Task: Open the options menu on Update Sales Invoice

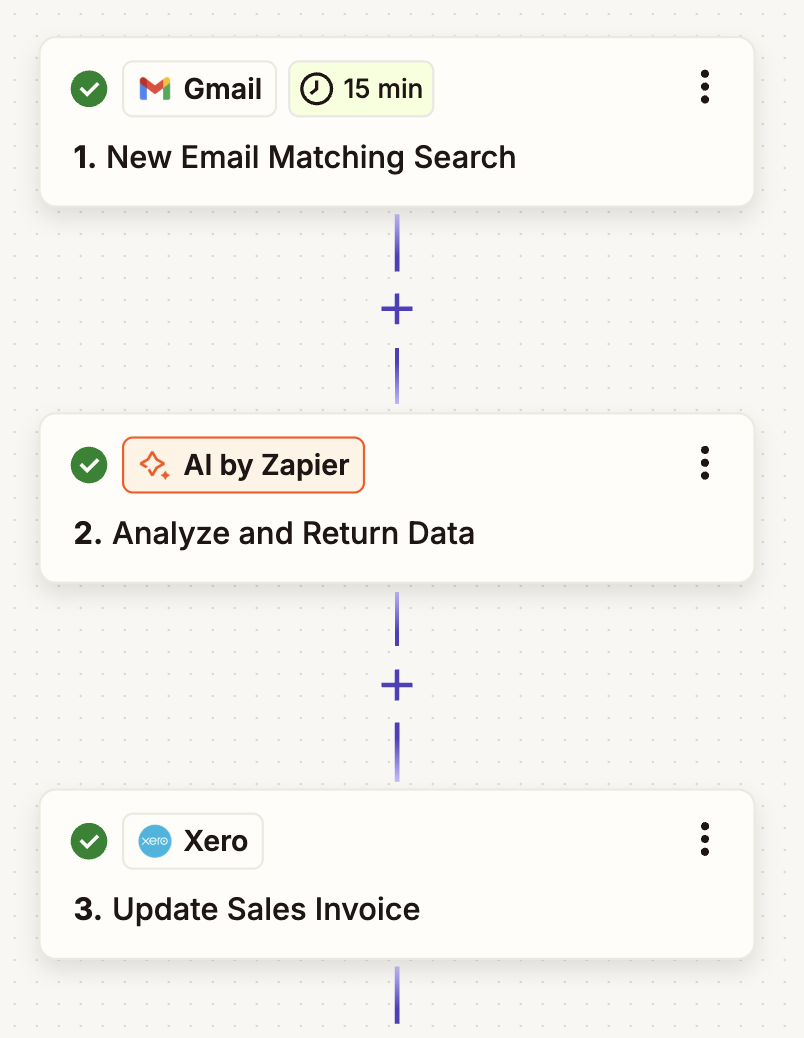Action: click(705, 840)
